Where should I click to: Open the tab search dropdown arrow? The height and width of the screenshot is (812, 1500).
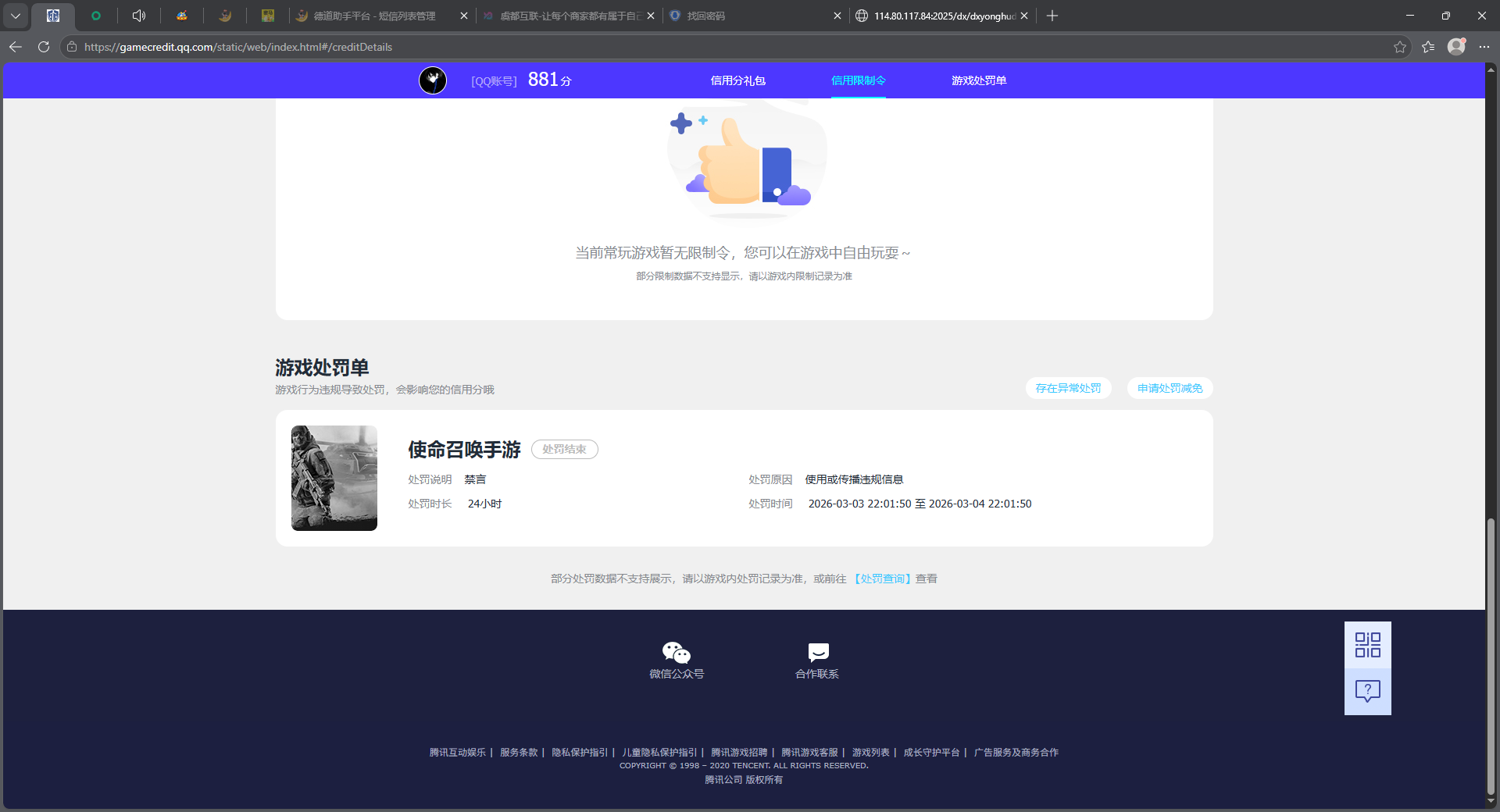(16, 16)
